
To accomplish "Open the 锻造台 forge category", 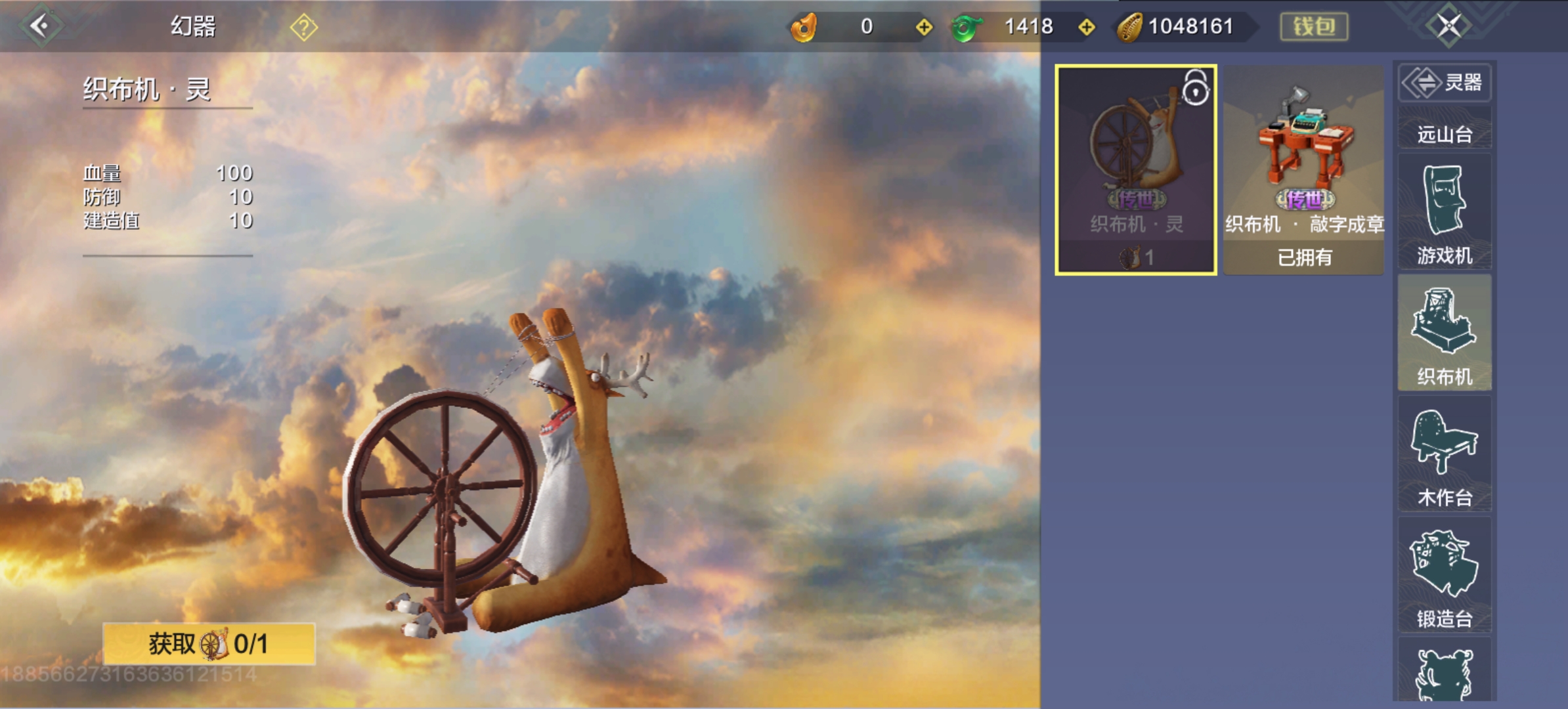I will point(1444,576).
